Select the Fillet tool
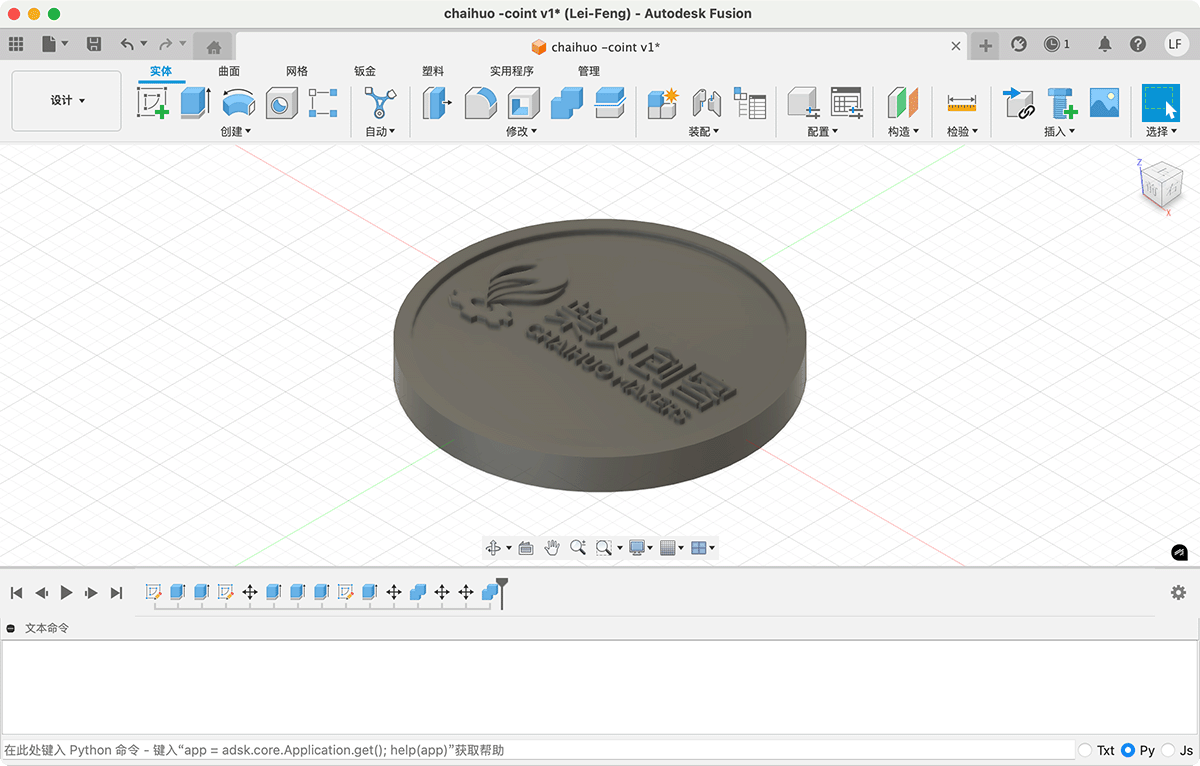This screenshot has height=766, width=1200. (x=481, y=103)
